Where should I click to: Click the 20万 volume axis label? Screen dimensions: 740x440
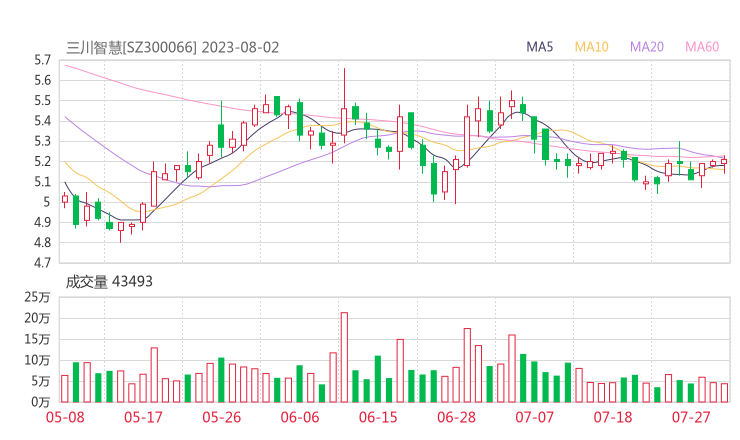[x=37, y=319]
